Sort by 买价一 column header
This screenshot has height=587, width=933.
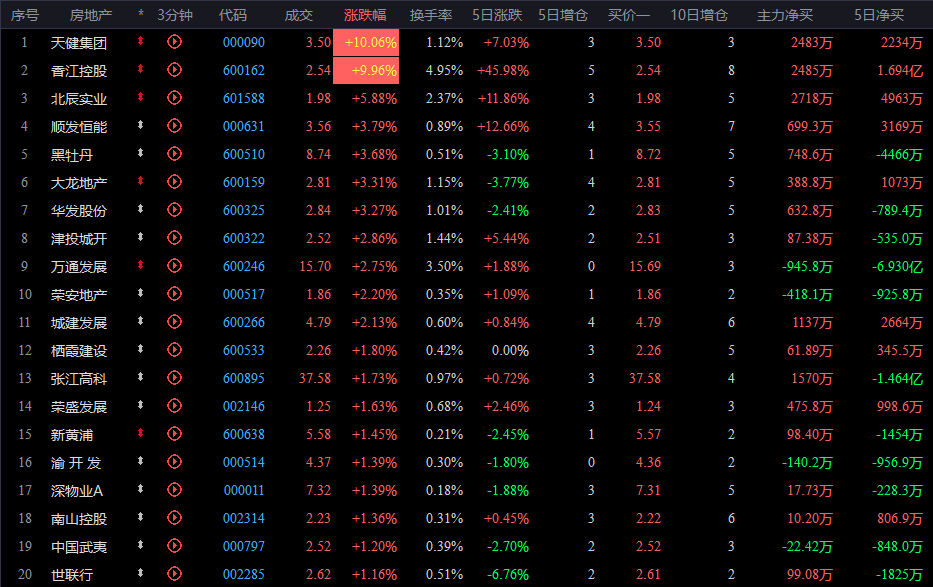coord(629,15)
